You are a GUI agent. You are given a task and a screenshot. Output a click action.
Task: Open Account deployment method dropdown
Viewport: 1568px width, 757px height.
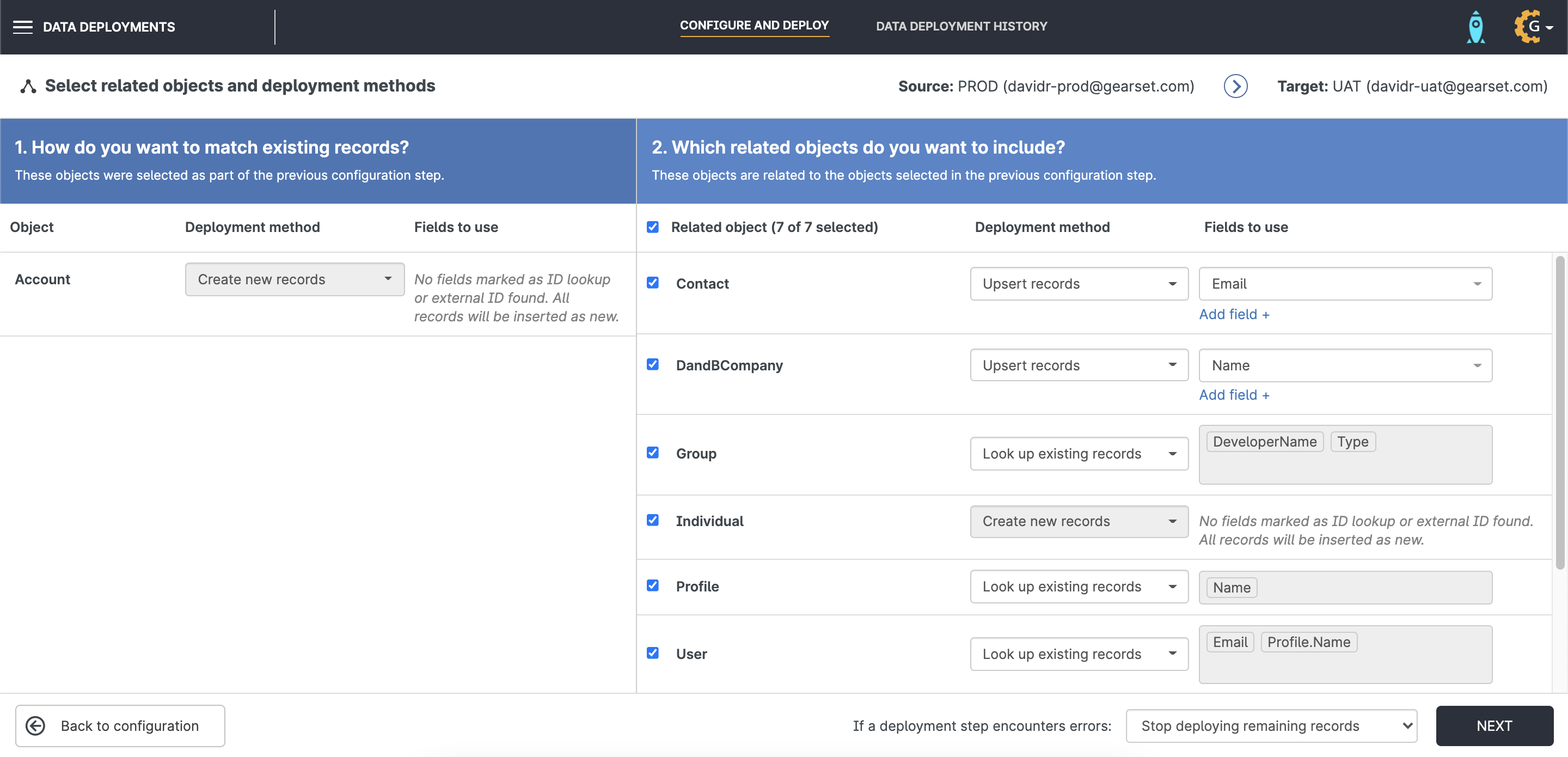pos(295,279)
